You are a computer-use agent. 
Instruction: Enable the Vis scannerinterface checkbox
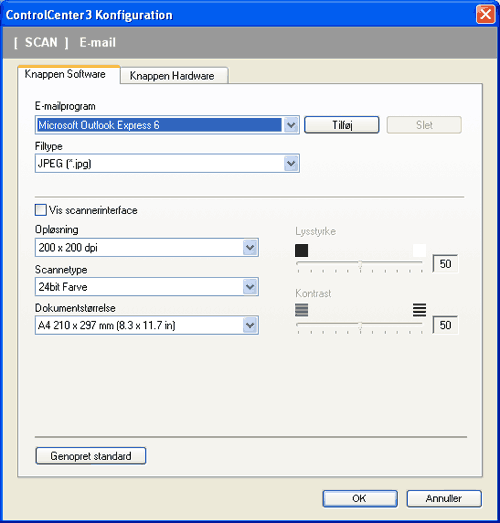pos(41,210)
